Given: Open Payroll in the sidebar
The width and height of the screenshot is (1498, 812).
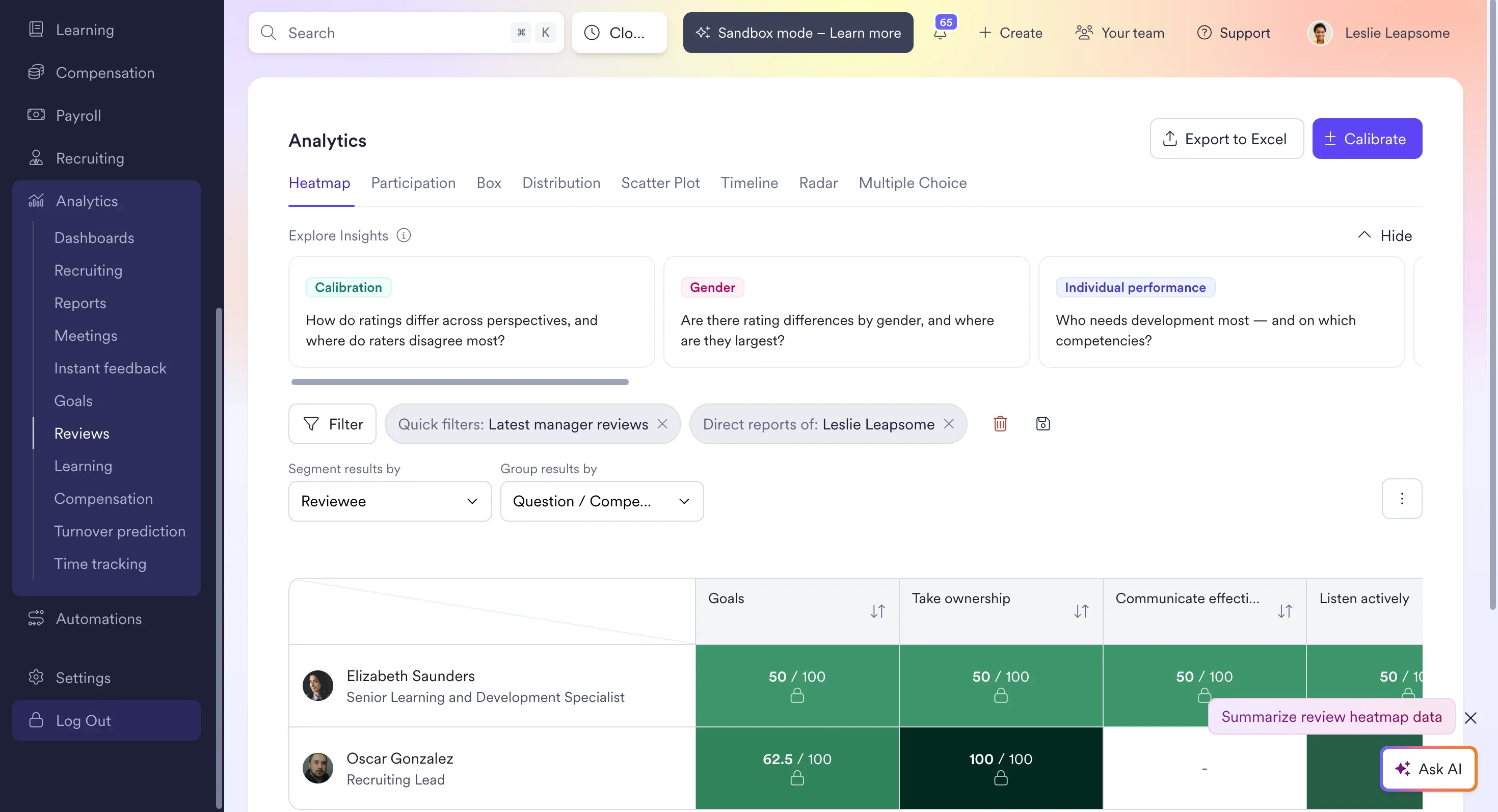Looking at the screenshot, I should point(78,115).
